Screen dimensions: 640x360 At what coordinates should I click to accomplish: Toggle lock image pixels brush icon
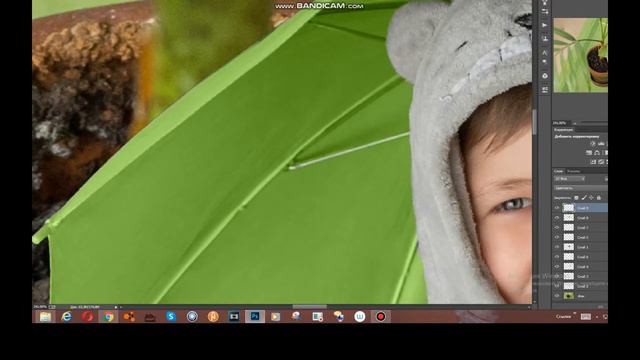point(584,198)
